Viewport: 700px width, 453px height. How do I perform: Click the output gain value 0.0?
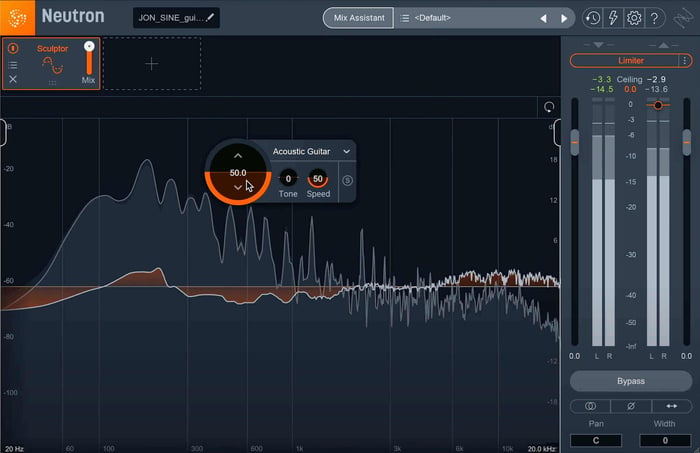pyautogui.click(x=686, y=356)
